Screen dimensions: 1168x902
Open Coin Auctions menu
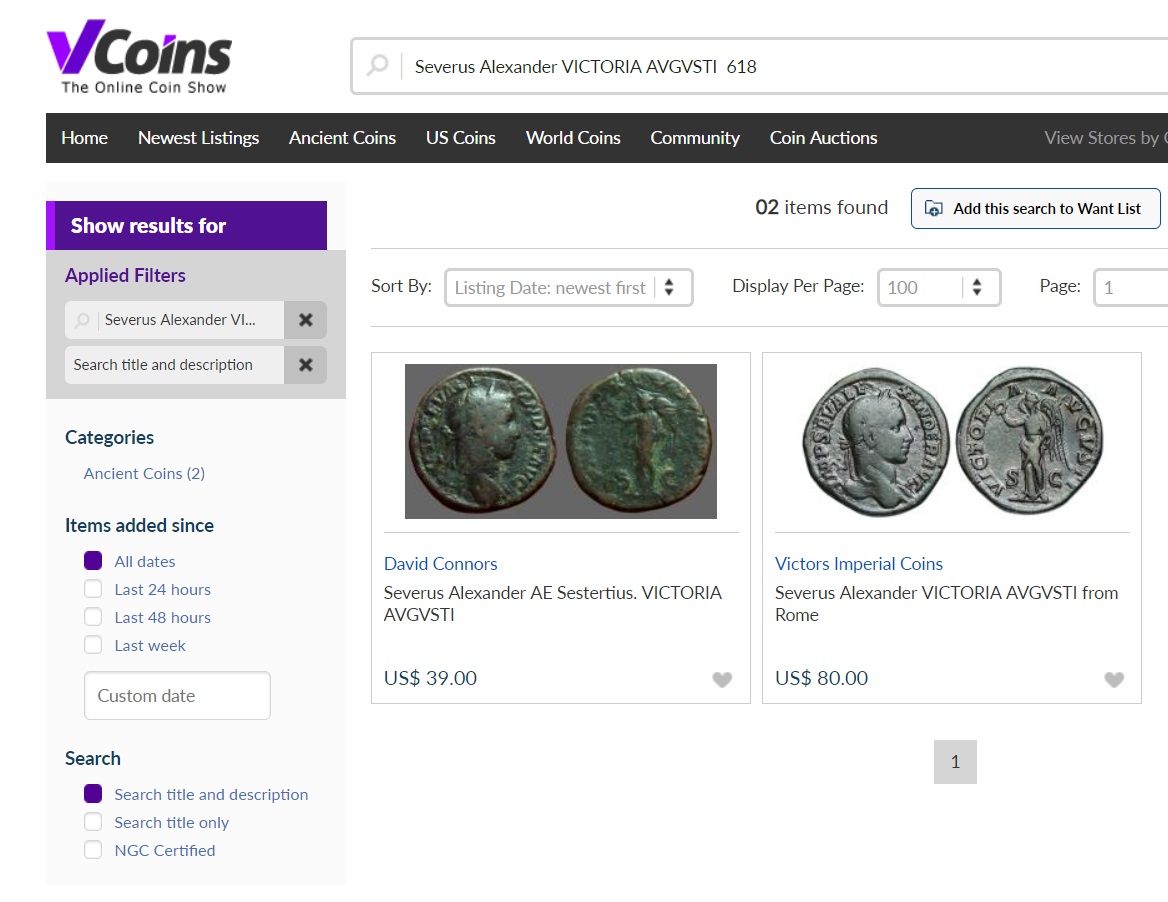pyautogui.click(x=823, y=138)
